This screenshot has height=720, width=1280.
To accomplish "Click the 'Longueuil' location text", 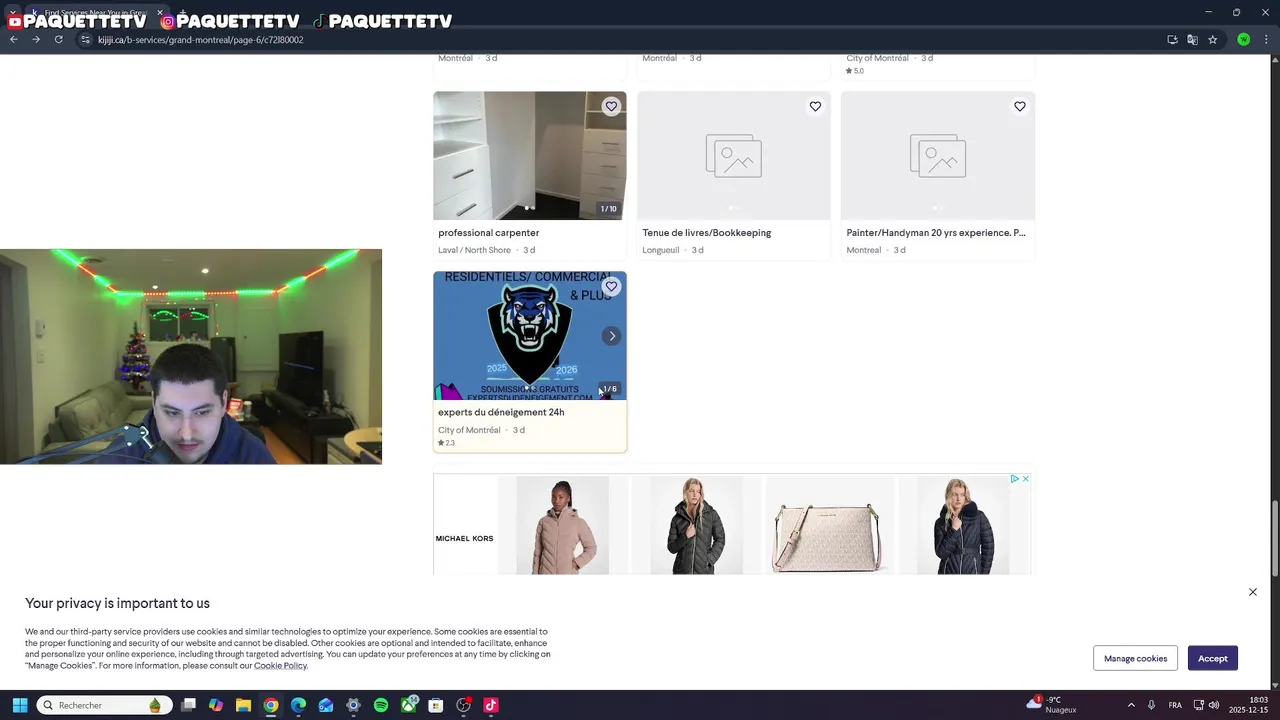I will 660,250.
